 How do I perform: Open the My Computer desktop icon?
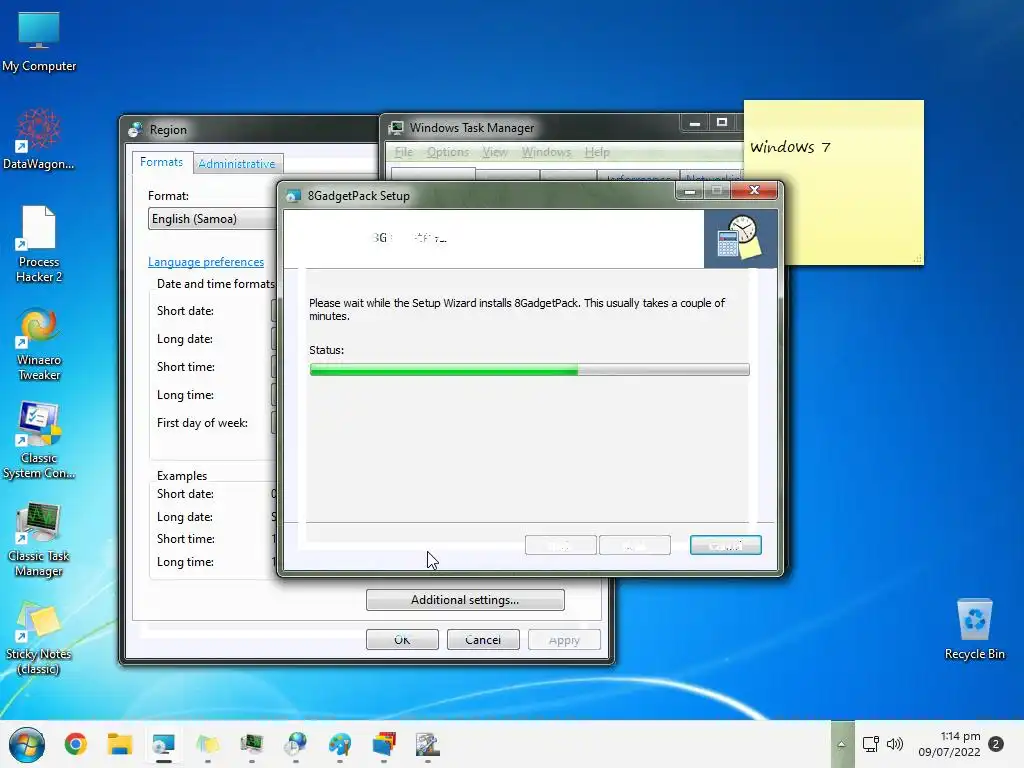point(39,42)
